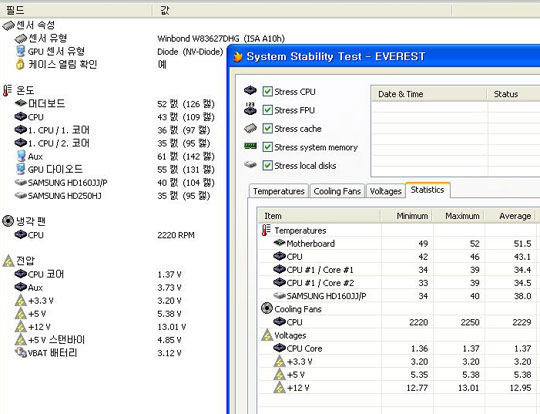
Task: Click the 13.01 V value for +12 V
Action: [x=171, y=327]
